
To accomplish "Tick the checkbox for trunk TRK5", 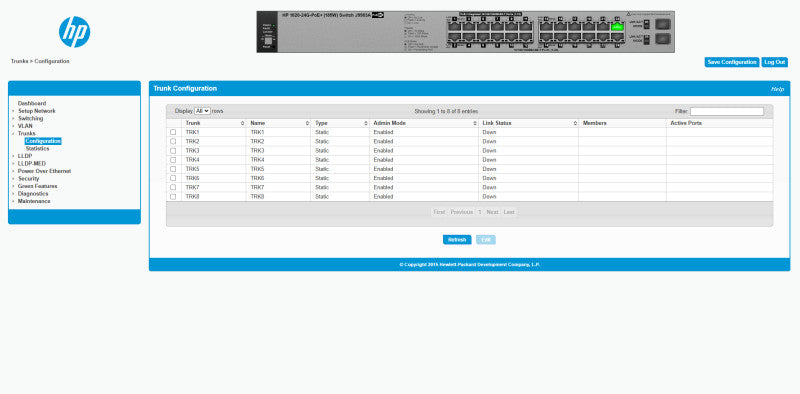I will point(173,169).
